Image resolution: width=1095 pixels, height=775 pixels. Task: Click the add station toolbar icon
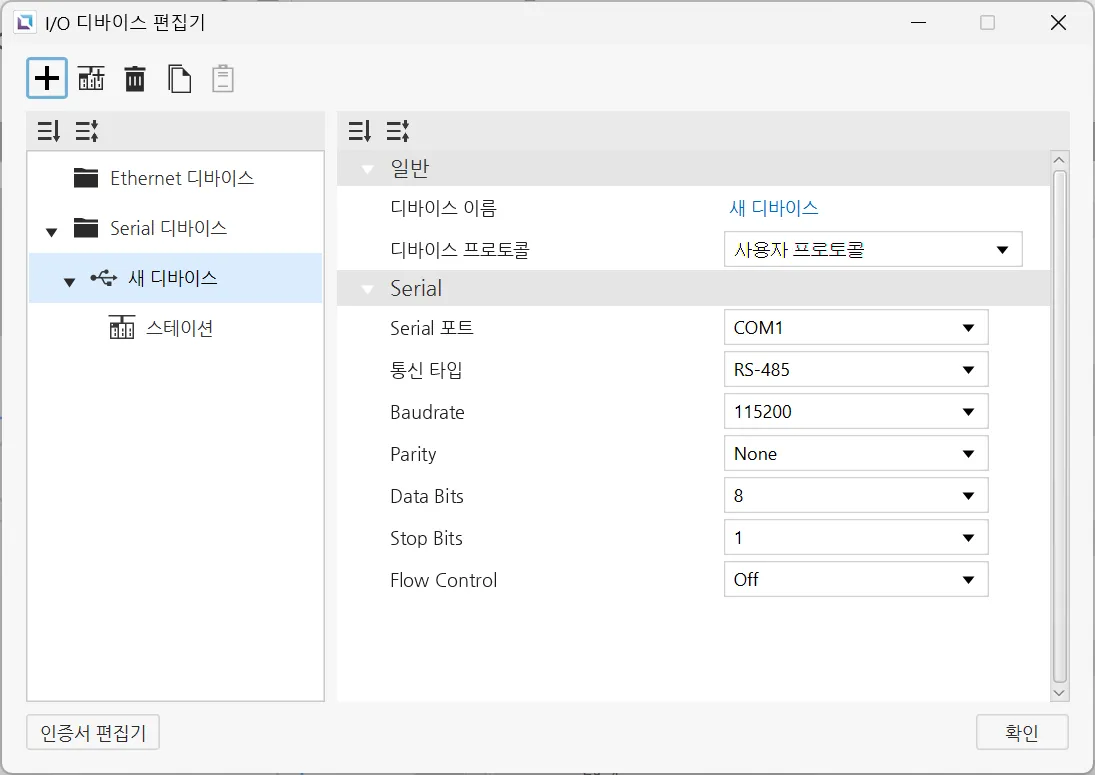[91, 78]
